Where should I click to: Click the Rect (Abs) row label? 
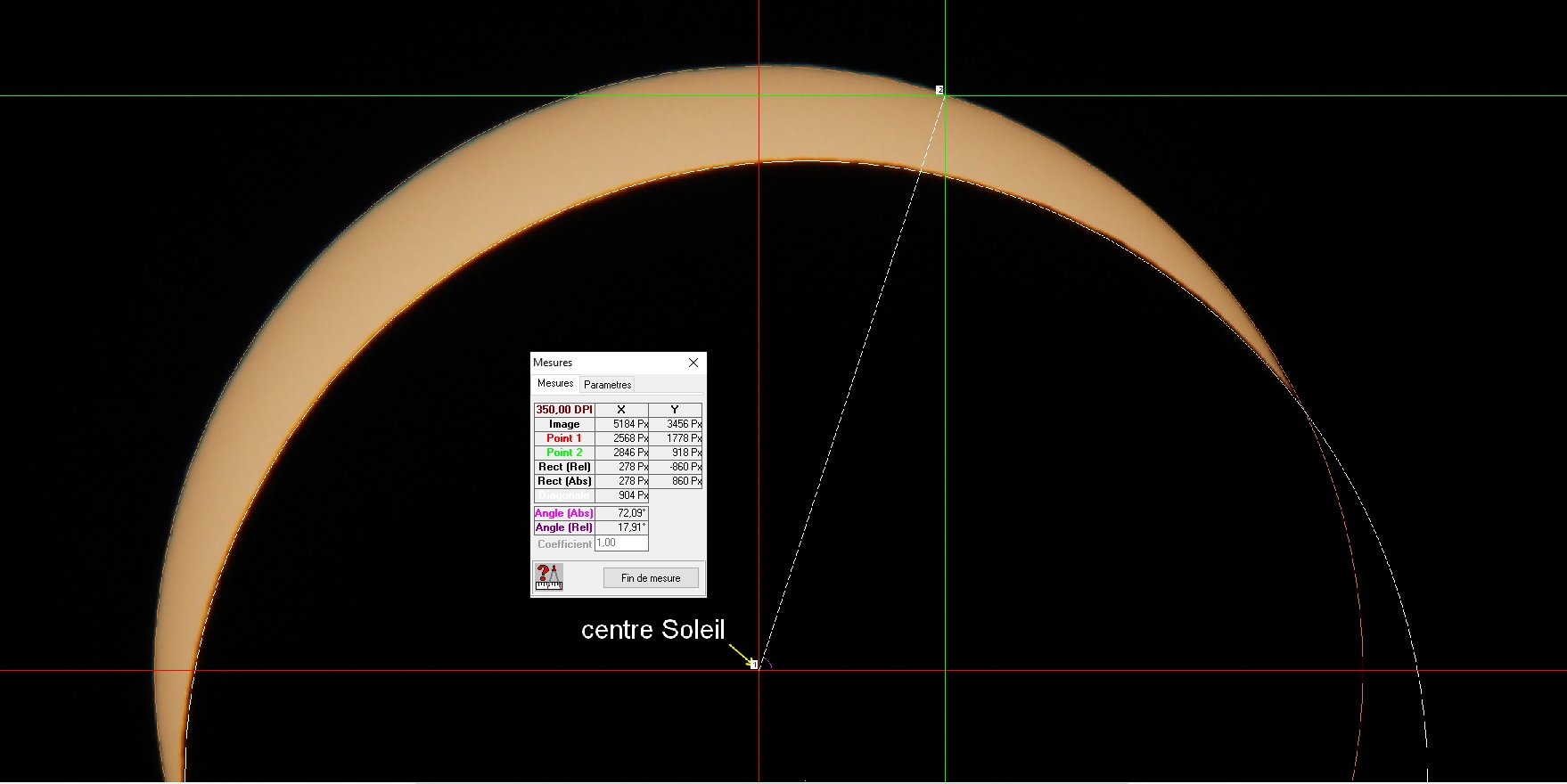point(564,481)
